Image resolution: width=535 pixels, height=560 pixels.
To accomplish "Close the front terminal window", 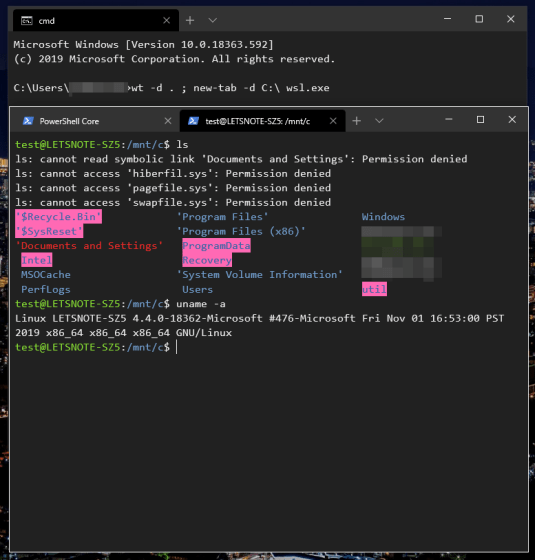I will (512, 120).
